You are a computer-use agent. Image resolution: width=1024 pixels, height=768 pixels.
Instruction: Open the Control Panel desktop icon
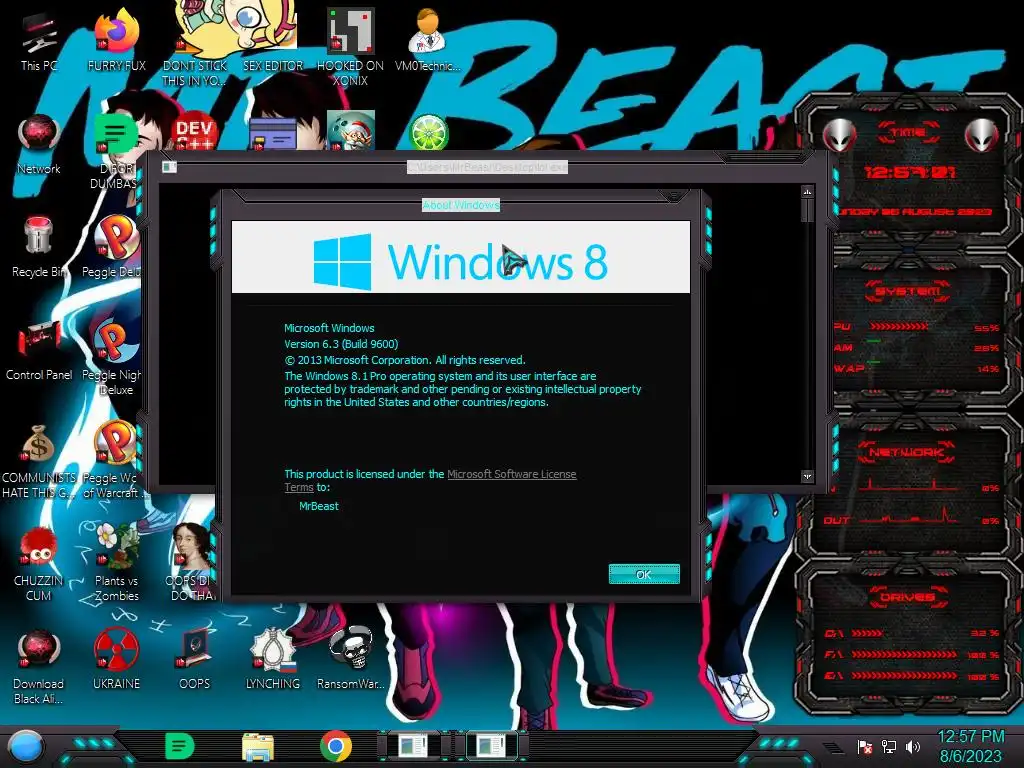tap(39, 349)
